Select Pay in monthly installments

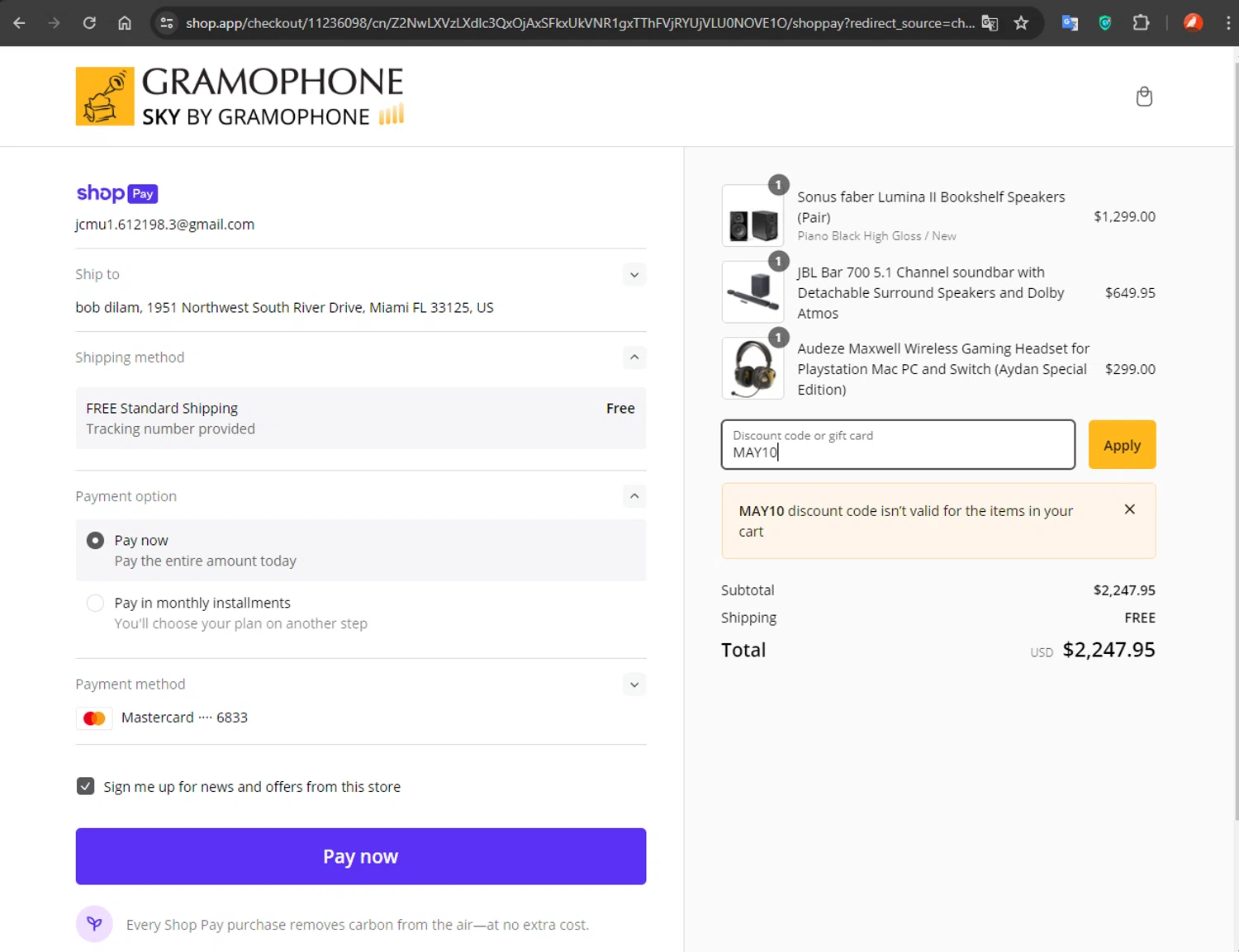96,603
